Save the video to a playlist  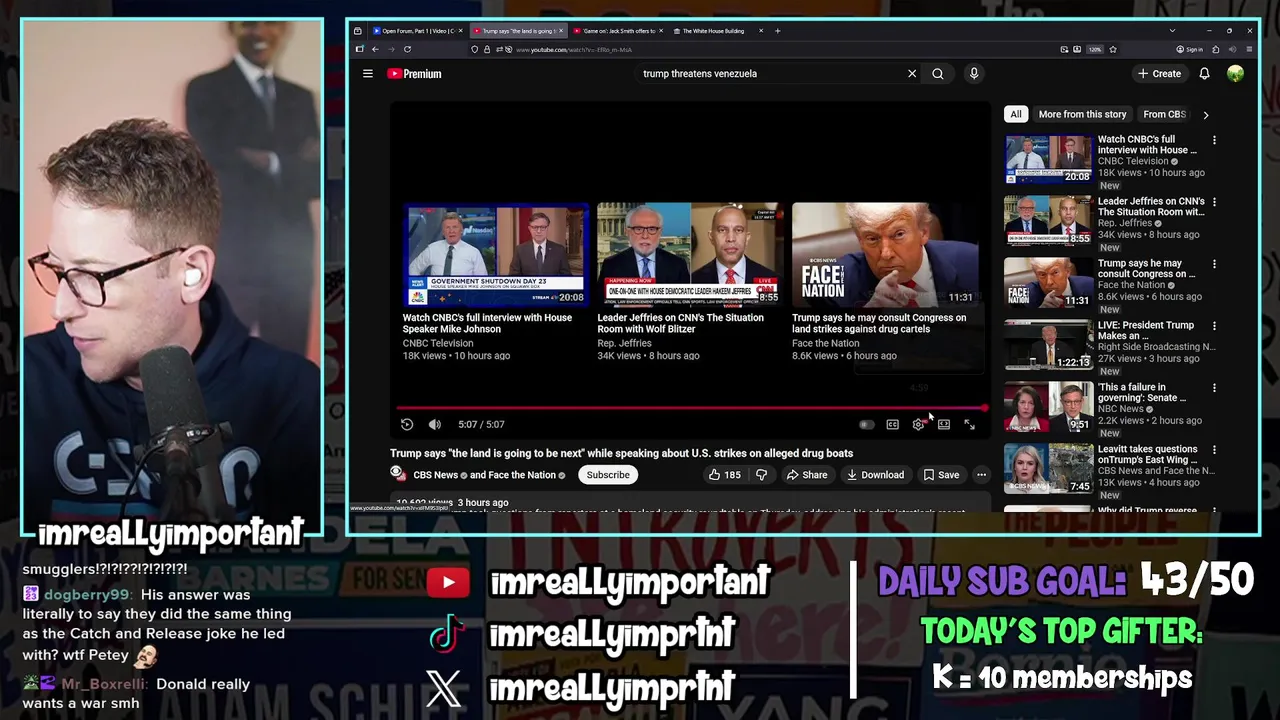pyautogui.click(x=941, y=475)
